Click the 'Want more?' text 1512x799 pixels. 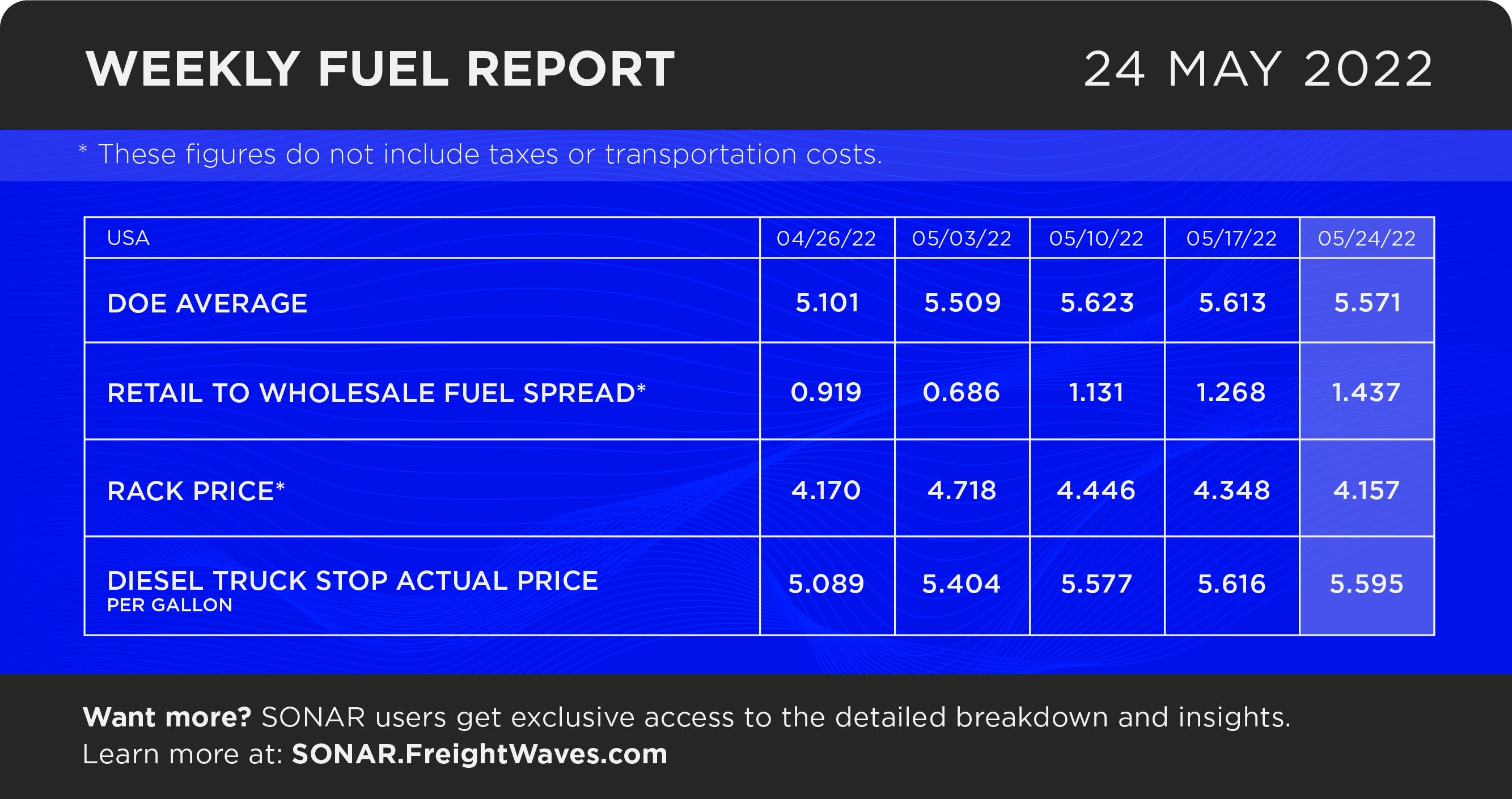(167, 717)
